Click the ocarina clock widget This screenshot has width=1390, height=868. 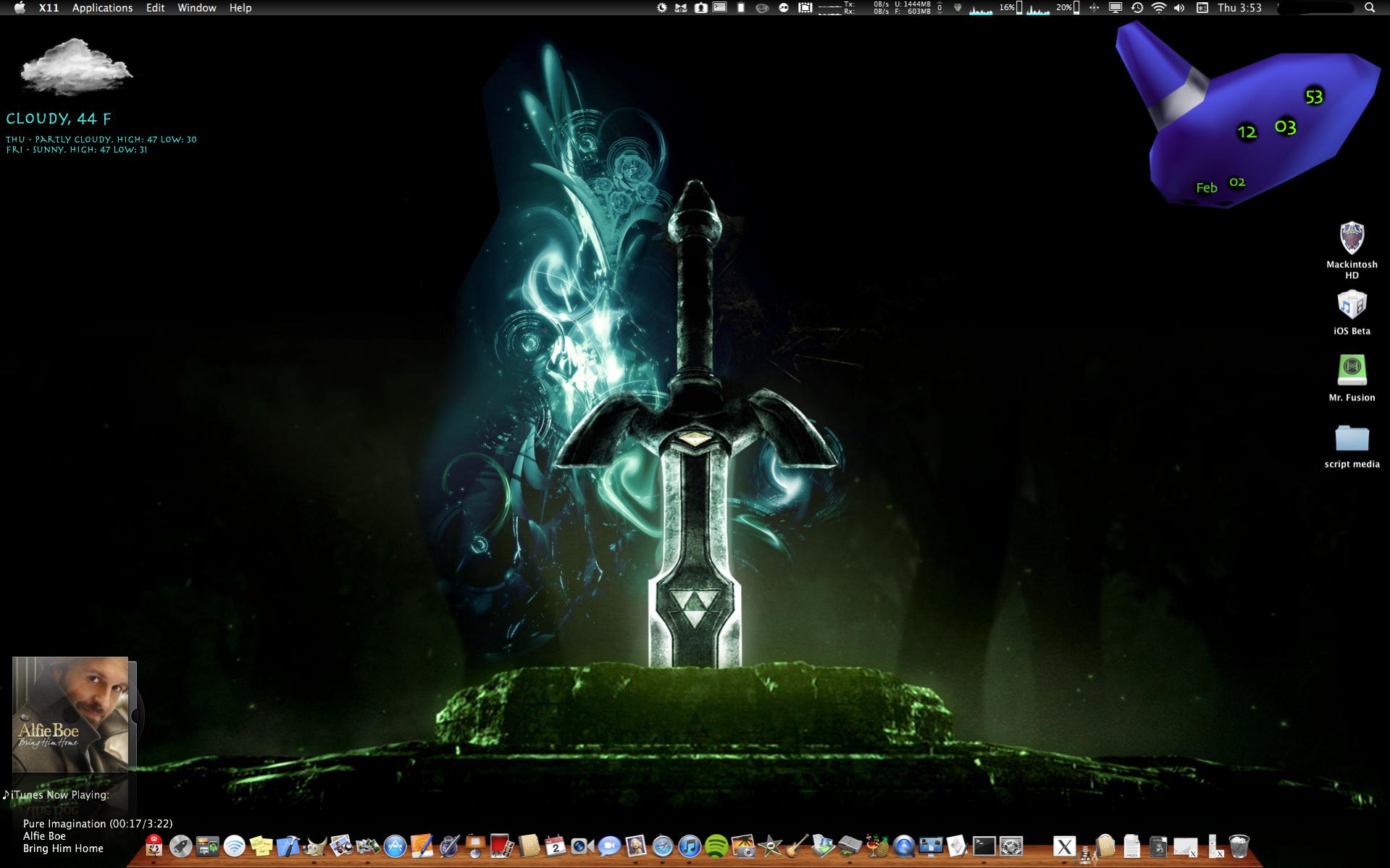point(1247,116)
